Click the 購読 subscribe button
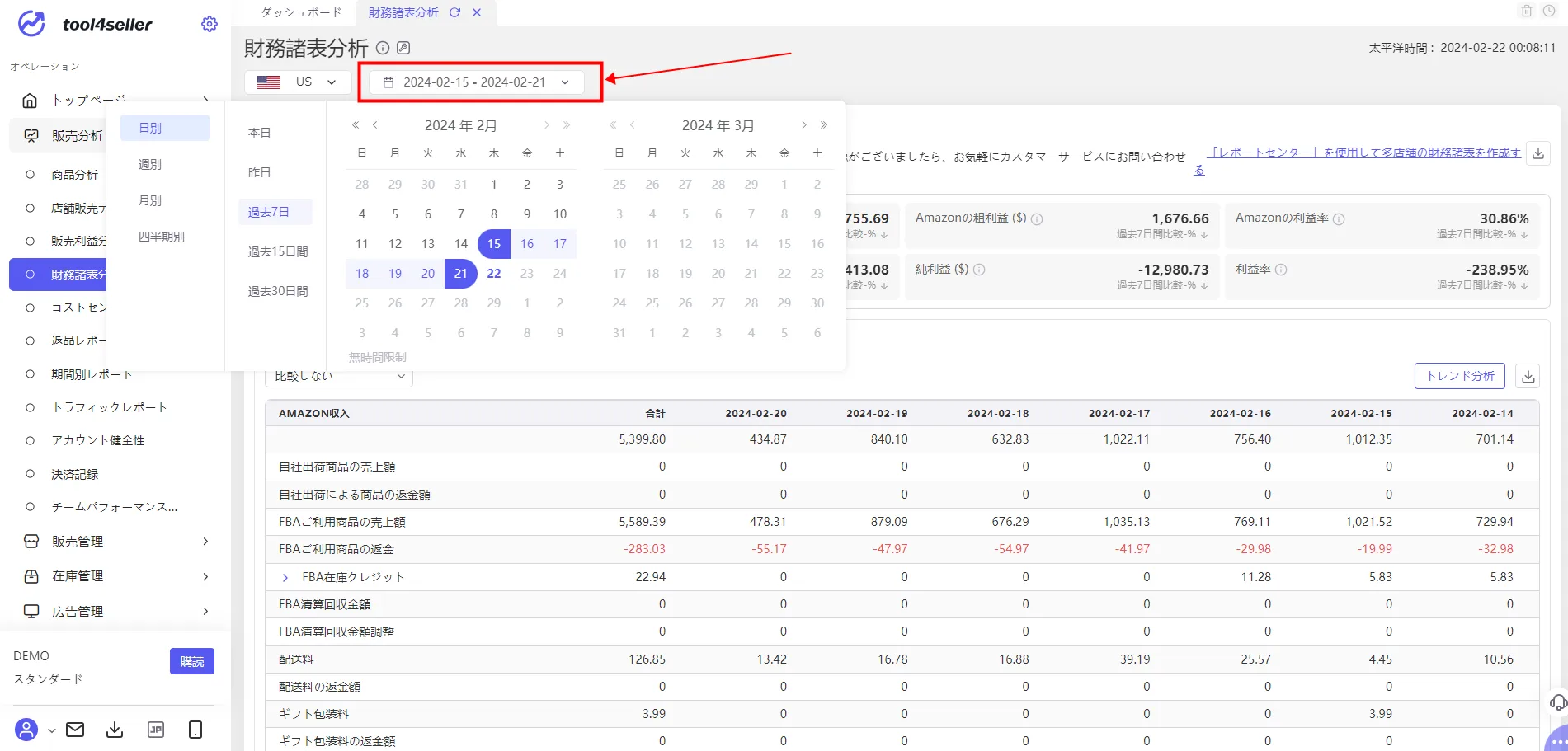 pyautogui.click(x=192, y=661)
